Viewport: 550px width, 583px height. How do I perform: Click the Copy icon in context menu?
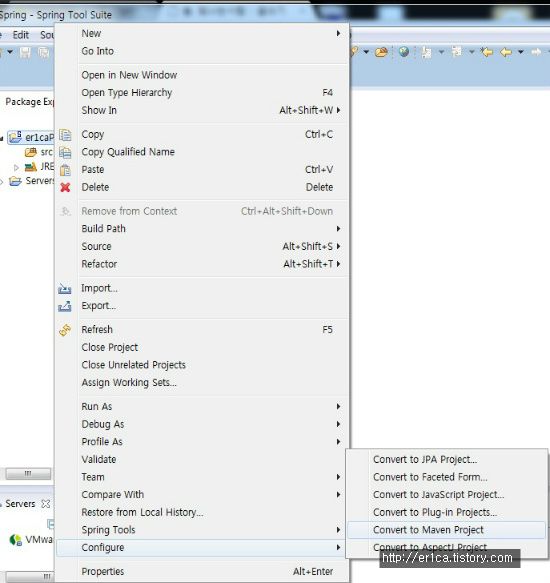(x=65, y=135)
